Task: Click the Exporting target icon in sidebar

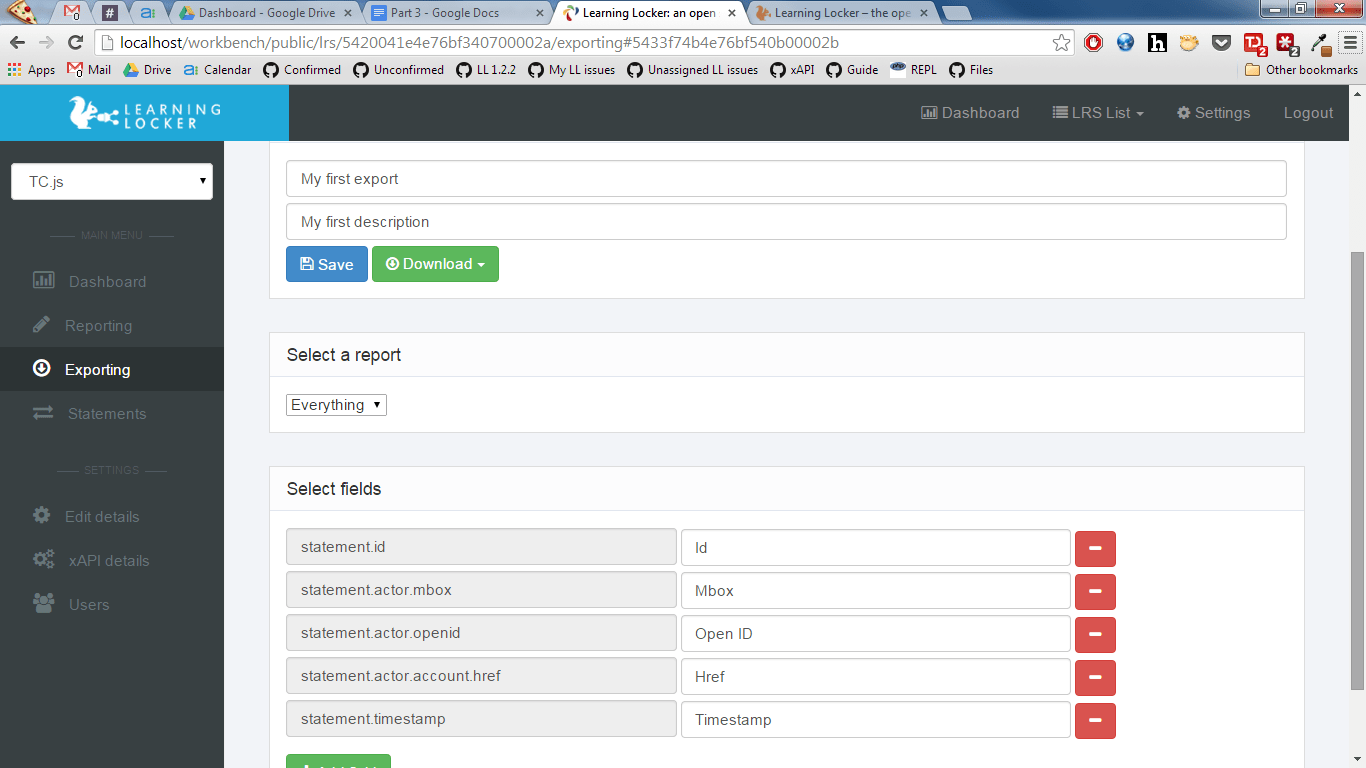Action: (x=42, y=368)
